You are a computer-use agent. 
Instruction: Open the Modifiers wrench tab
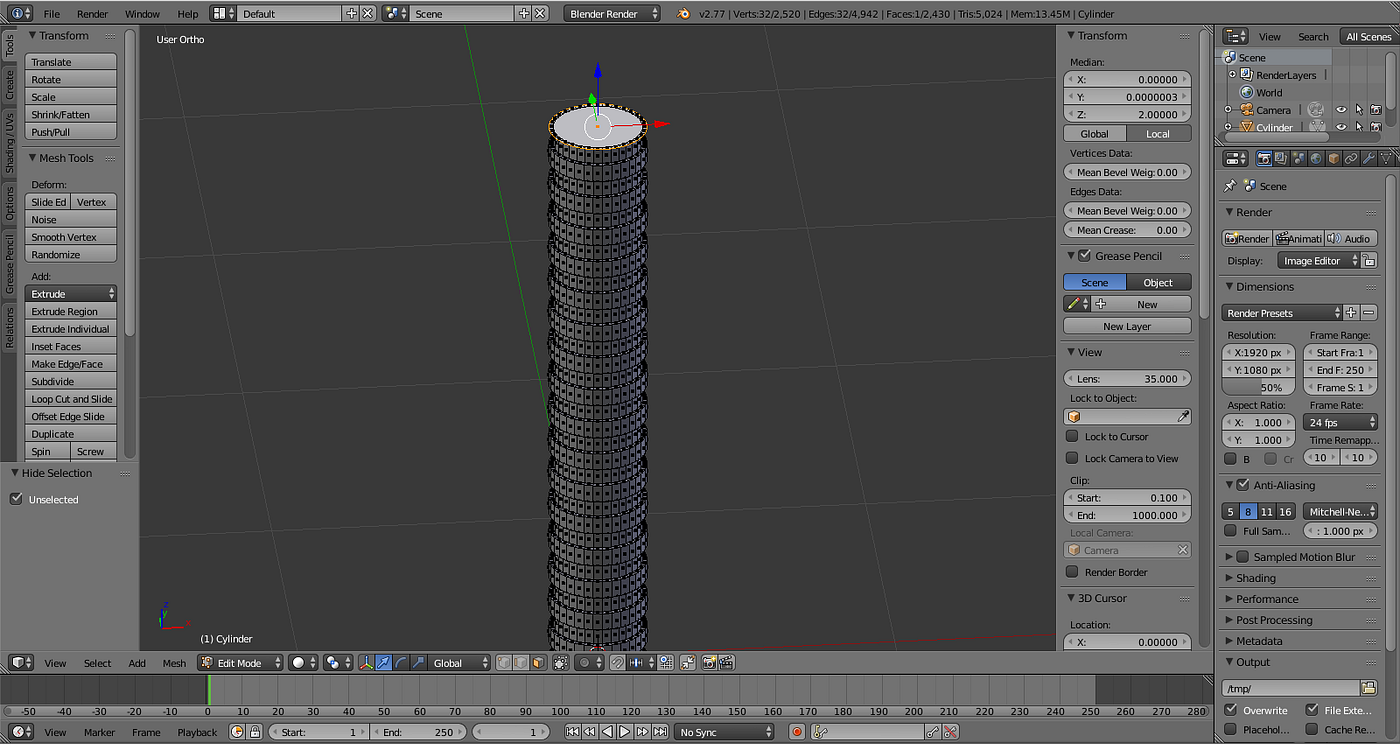click(1369, 158)
